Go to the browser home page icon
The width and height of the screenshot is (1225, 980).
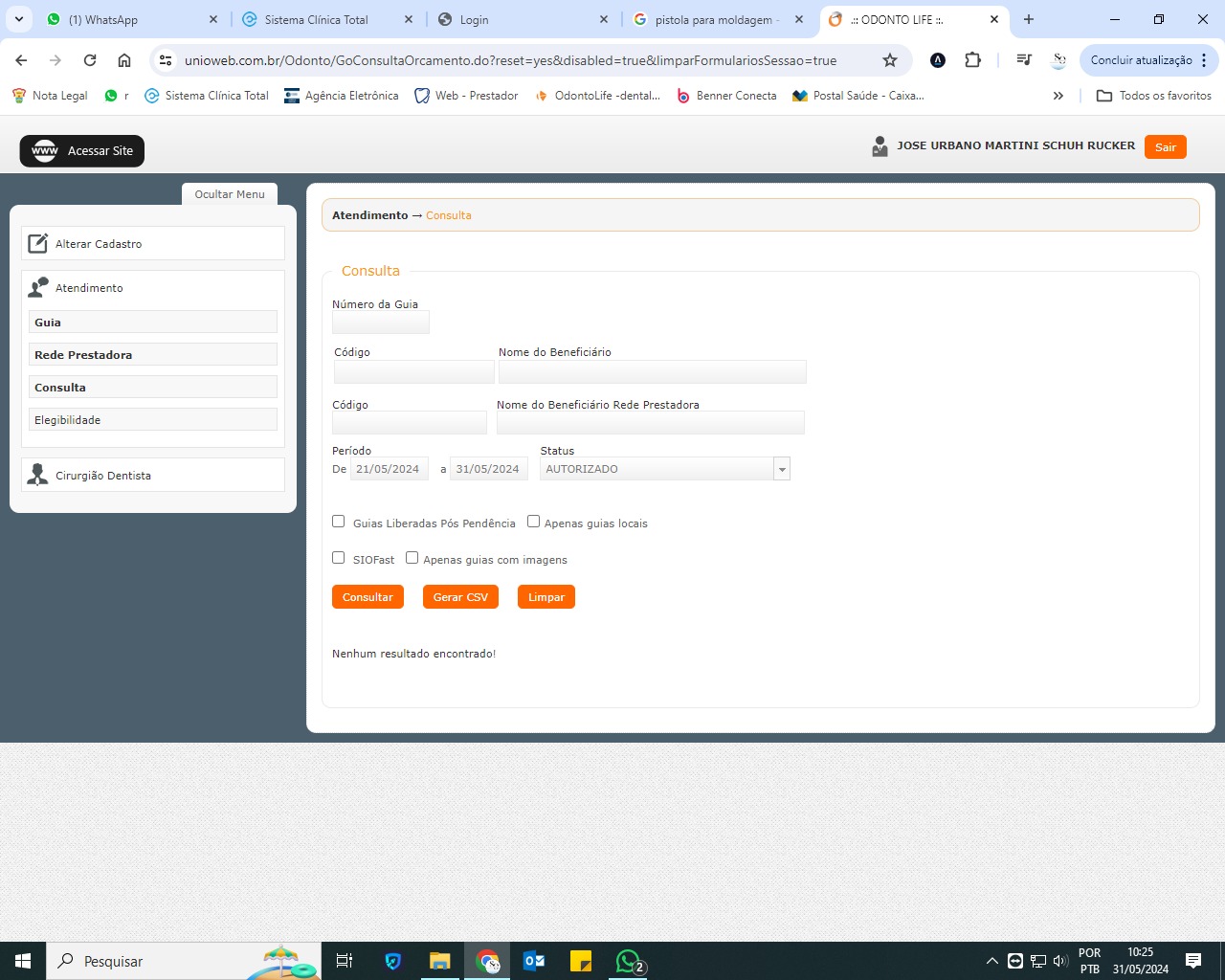(x=124, y=60)
